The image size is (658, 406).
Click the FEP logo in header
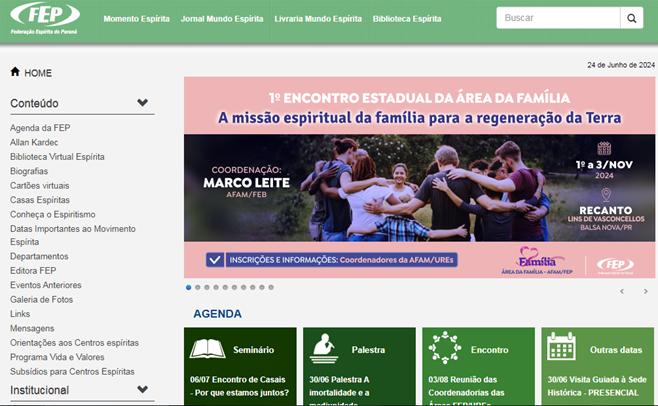[x=44, y=18]
